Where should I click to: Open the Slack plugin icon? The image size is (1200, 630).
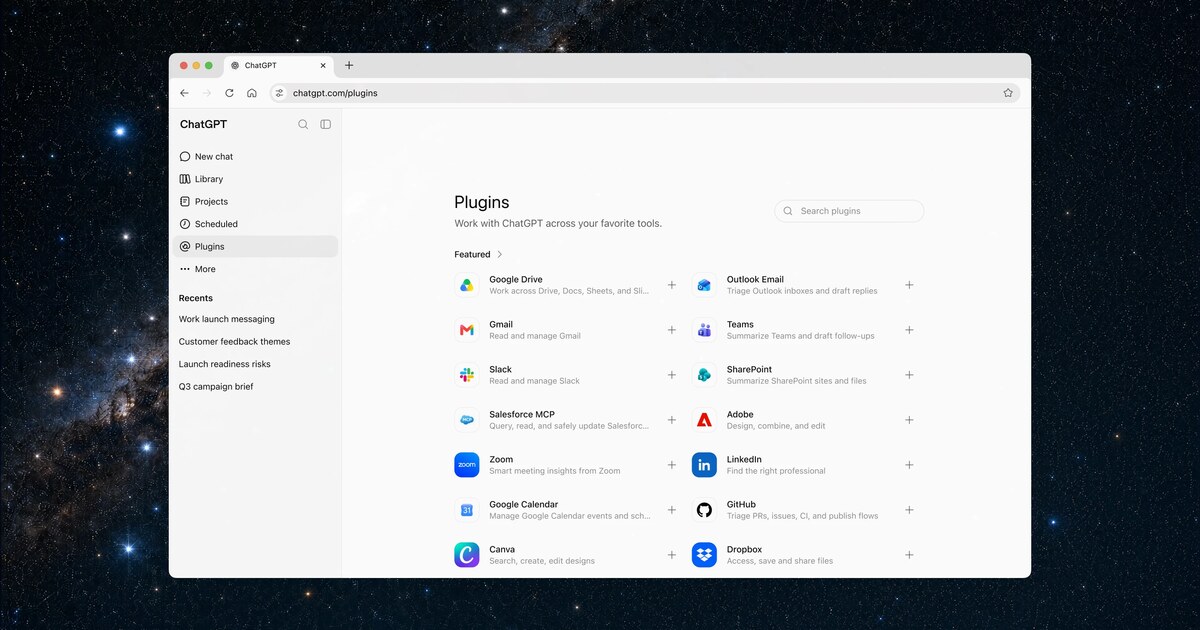click(x=467, y=375)
